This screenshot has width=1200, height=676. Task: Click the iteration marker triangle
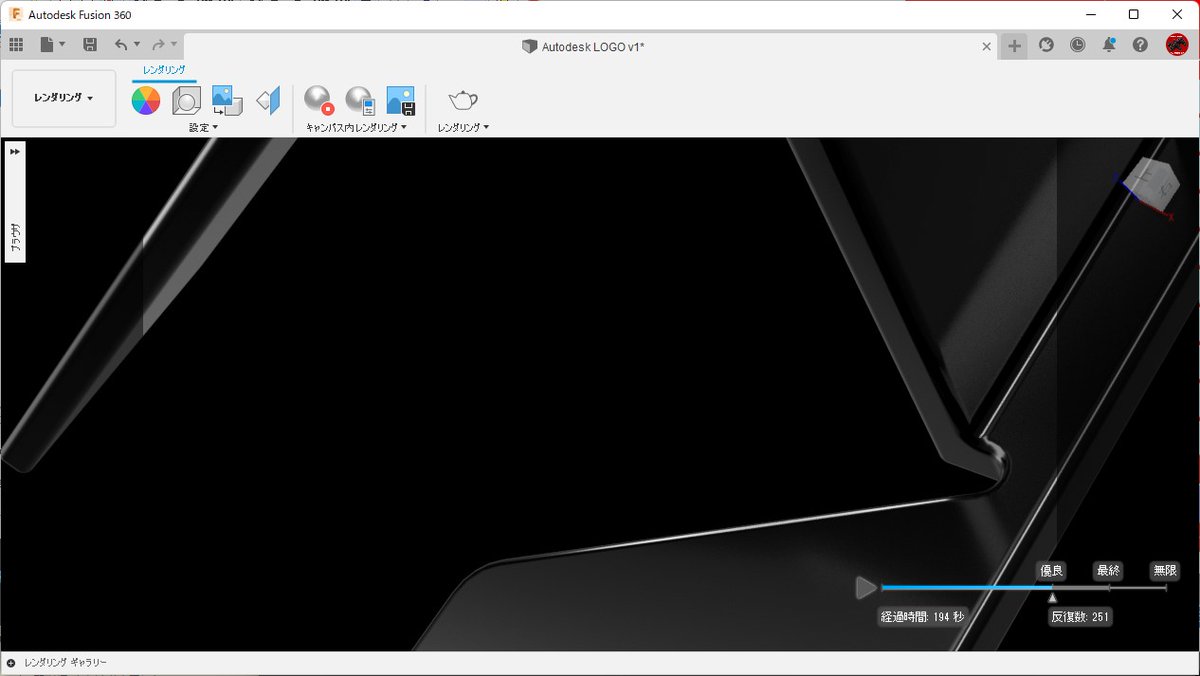click(x=1052, y=598)
